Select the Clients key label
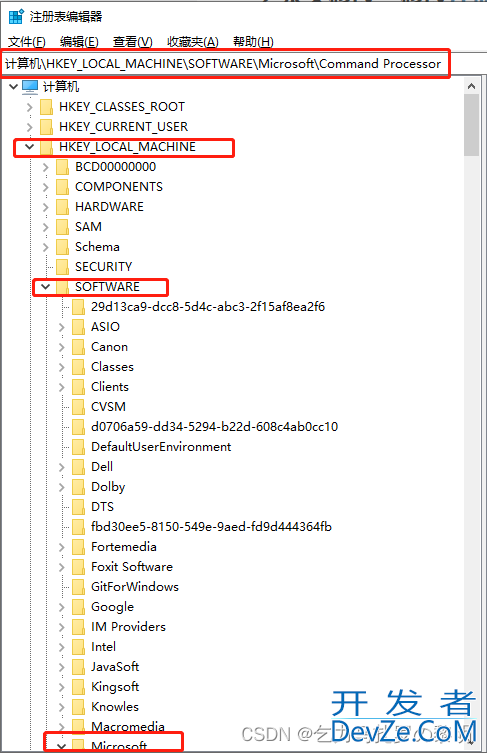 tap(110, 387)
